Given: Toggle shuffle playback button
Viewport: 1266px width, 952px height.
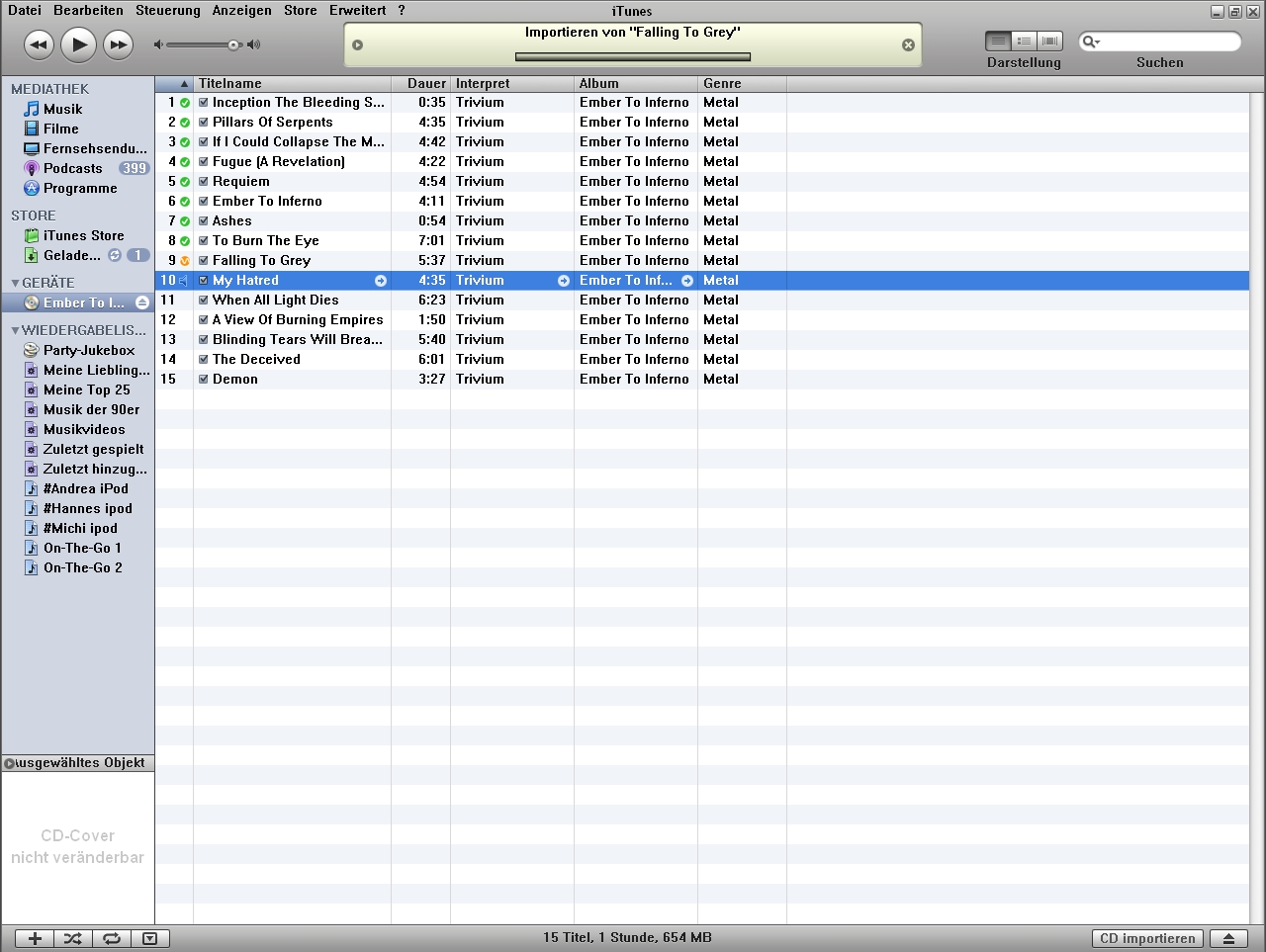Looking at the screenshot, I should (73, 938).
